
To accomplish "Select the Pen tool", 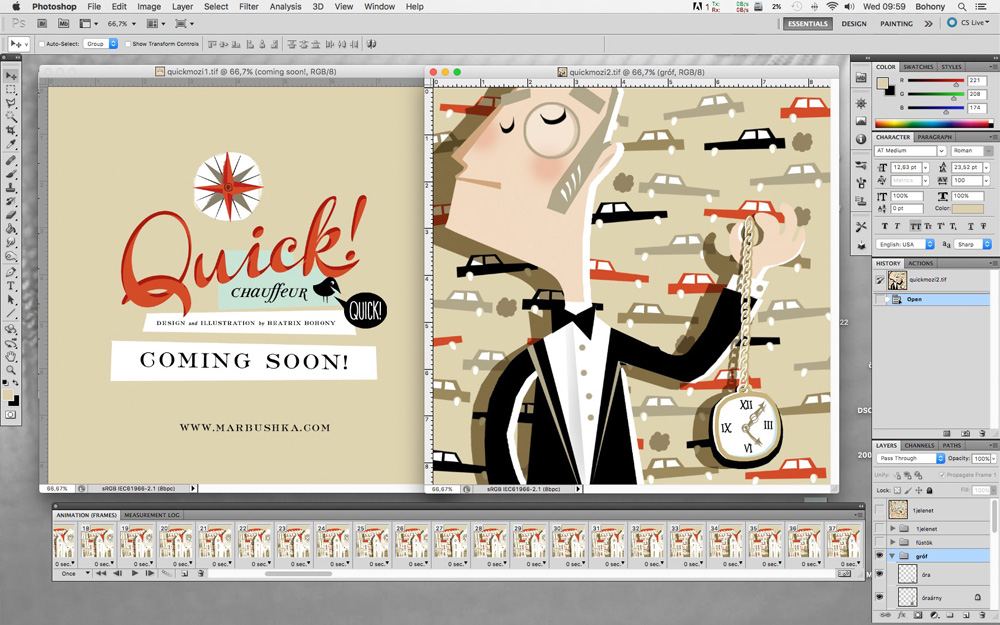I will 11,272.
